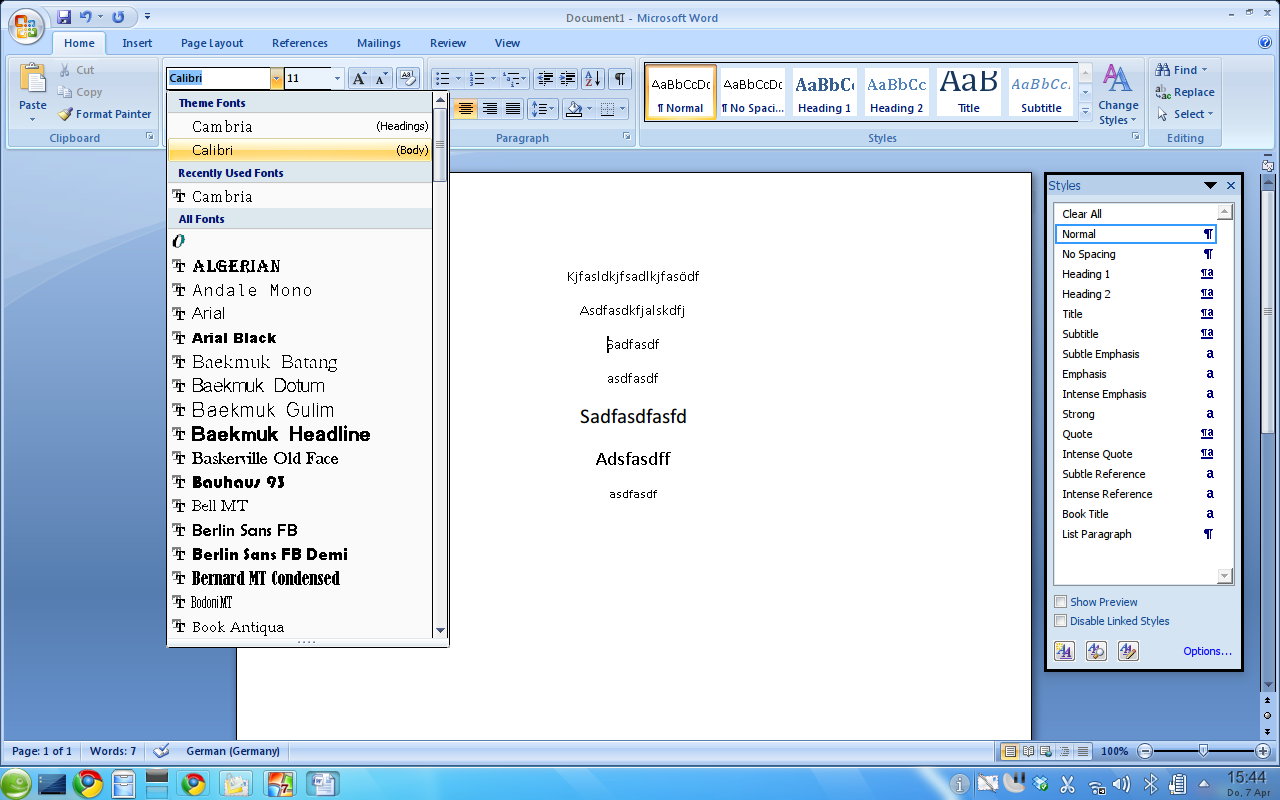1280x800 pixels.
Task: Click the Clear Formatting icon
Action: pyautogui.click(x=407, y=79)
